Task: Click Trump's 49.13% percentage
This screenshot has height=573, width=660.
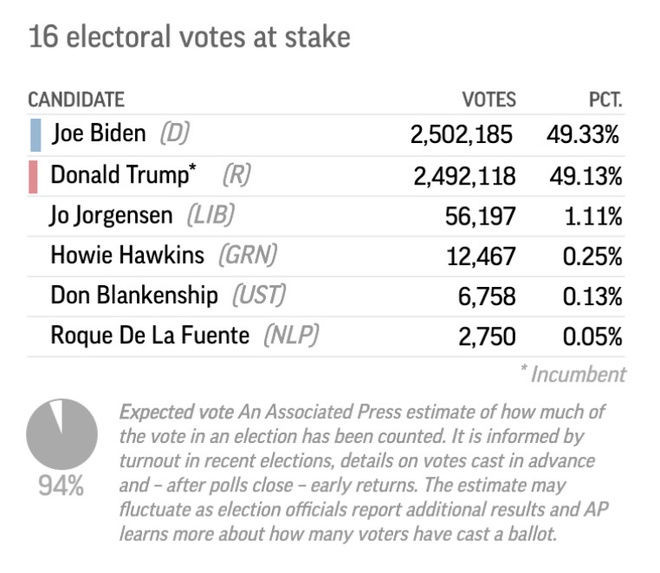Action: (x=585, y=176)
